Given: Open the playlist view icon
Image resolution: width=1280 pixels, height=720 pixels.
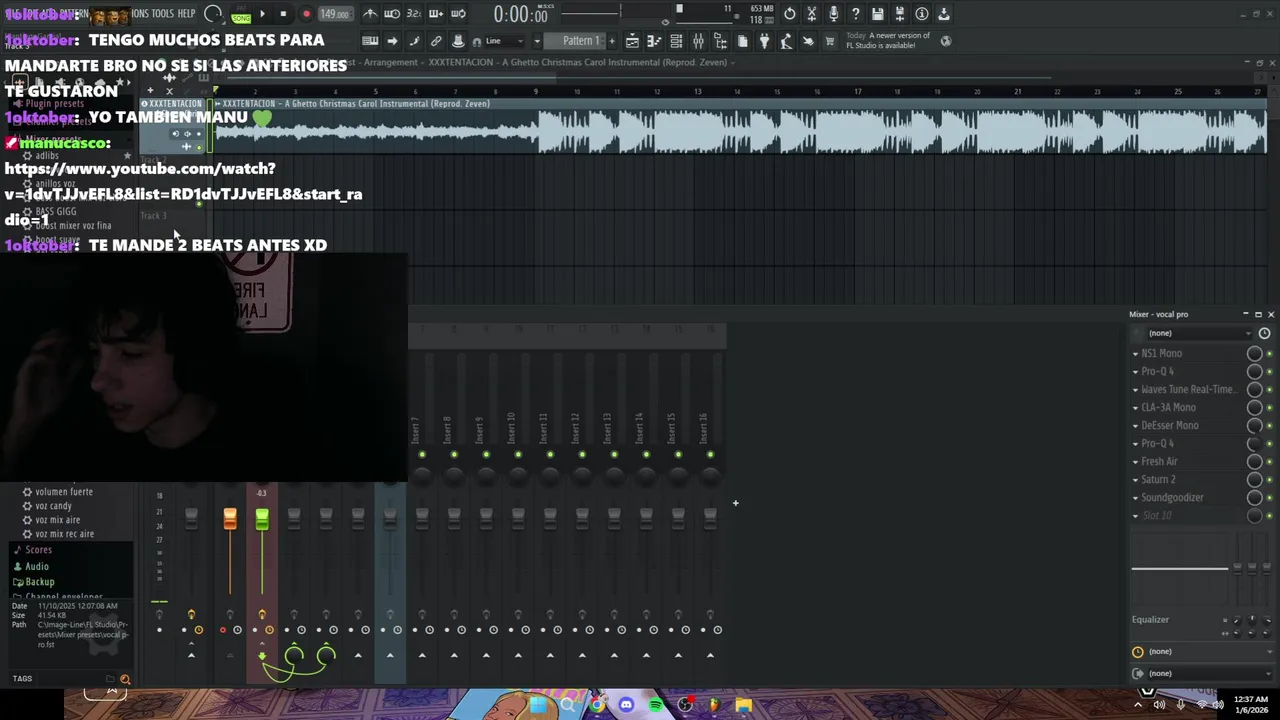Looking at the screenshot, I should point(632,41).
